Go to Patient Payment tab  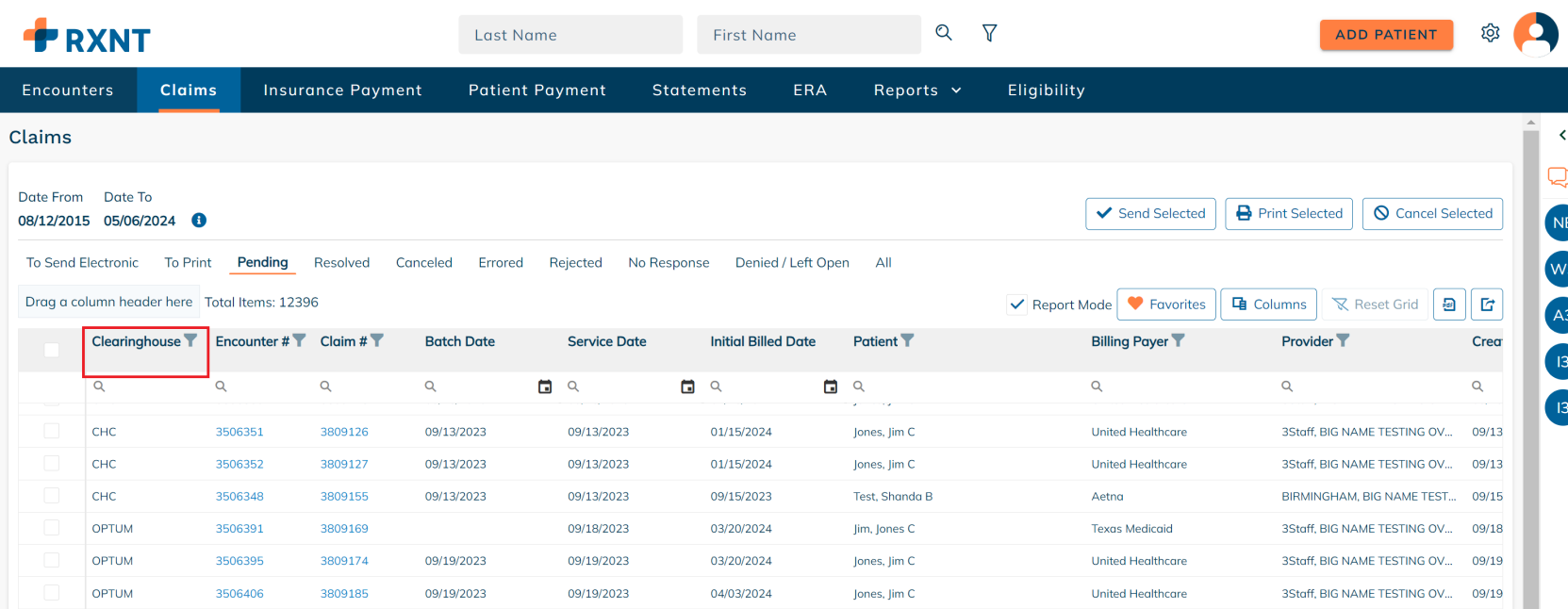tap(537, 91)
